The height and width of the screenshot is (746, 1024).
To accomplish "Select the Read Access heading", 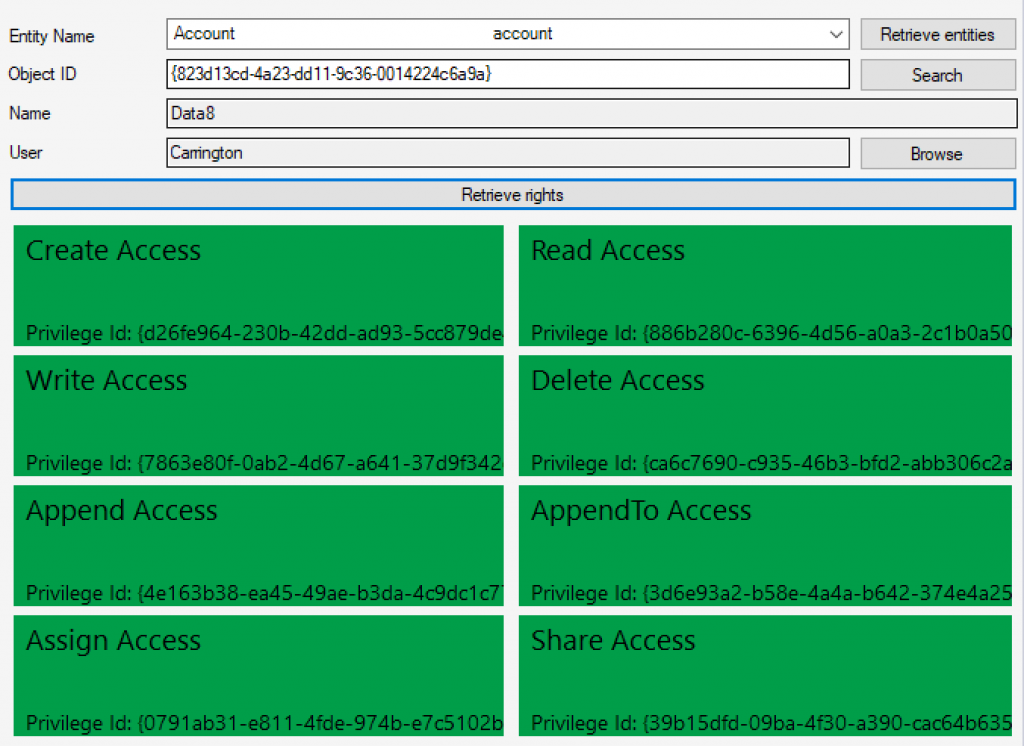I will 608,251.
